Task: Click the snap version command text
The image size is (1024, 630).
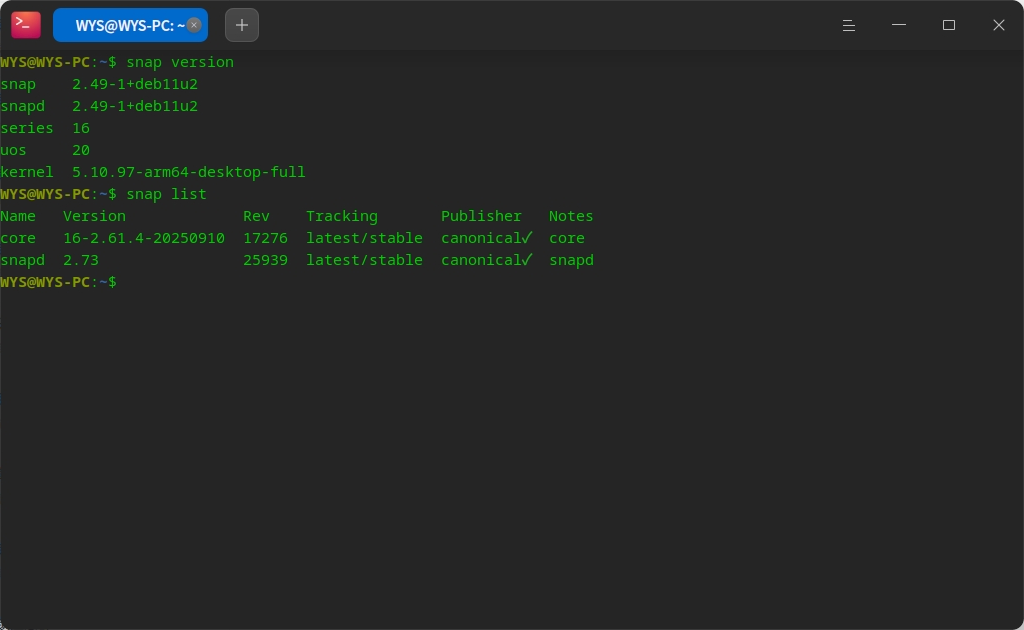Action: tap(177, 62)
